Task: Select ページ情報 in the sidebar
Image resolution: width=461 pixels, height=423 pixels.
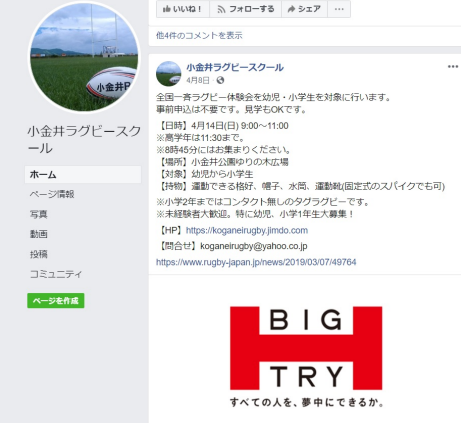Action: pos(52,194)
